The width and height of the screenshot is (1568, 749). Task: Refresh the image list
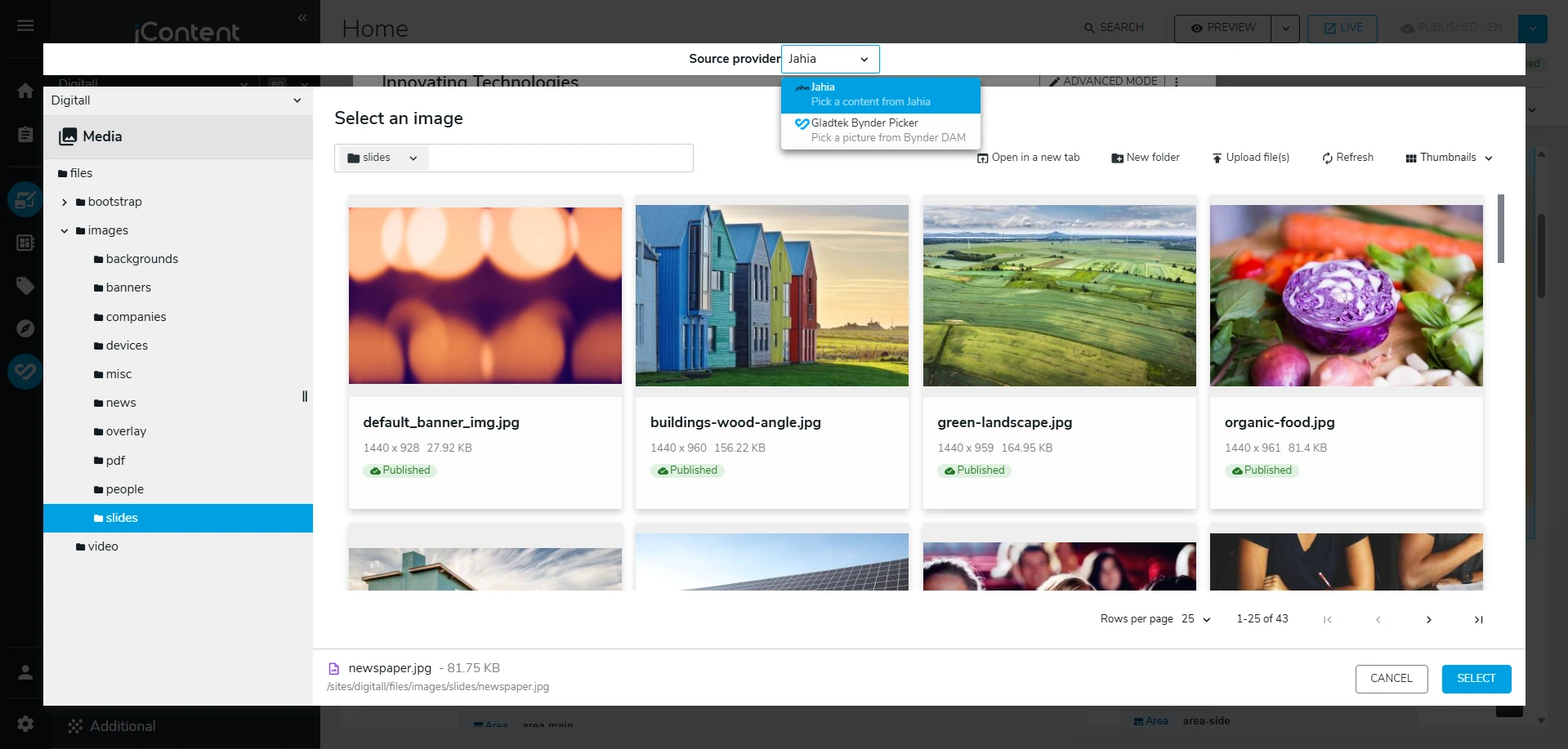pos(1347,158)
